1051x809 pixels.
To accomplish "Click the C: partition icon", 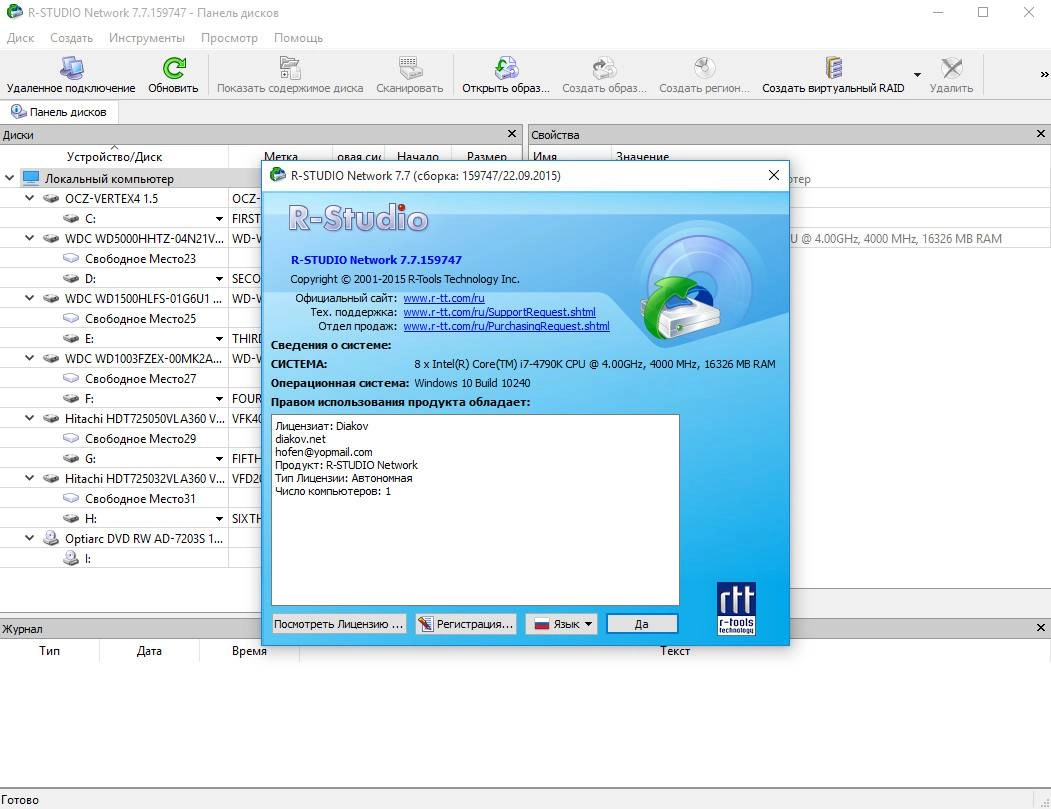I will pyautogui.click(x=71, y=219).
